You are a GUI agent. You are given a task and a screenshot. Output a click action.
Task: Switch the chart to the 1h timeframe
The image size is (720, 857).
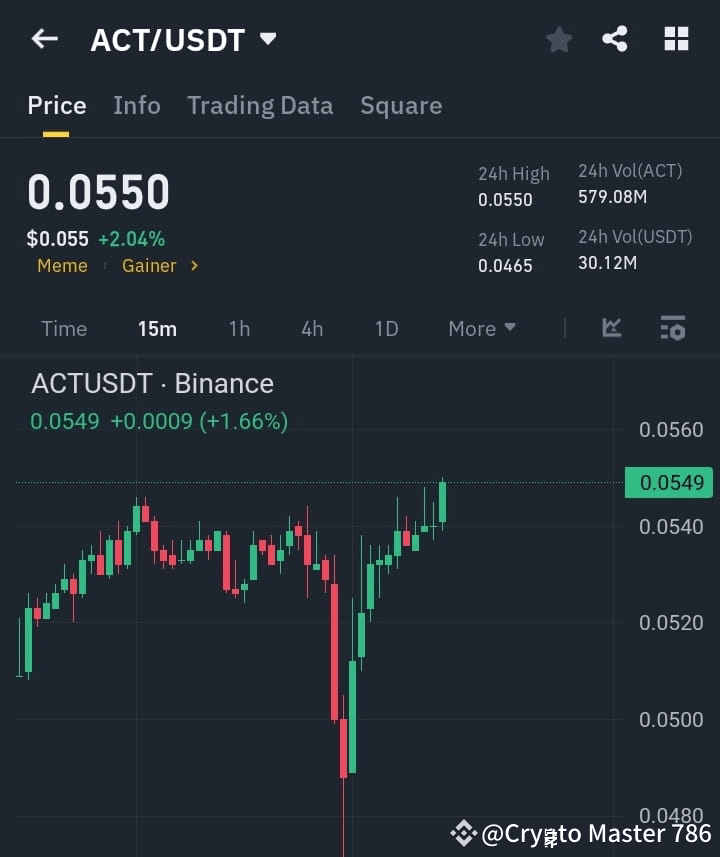pos(239,328)
